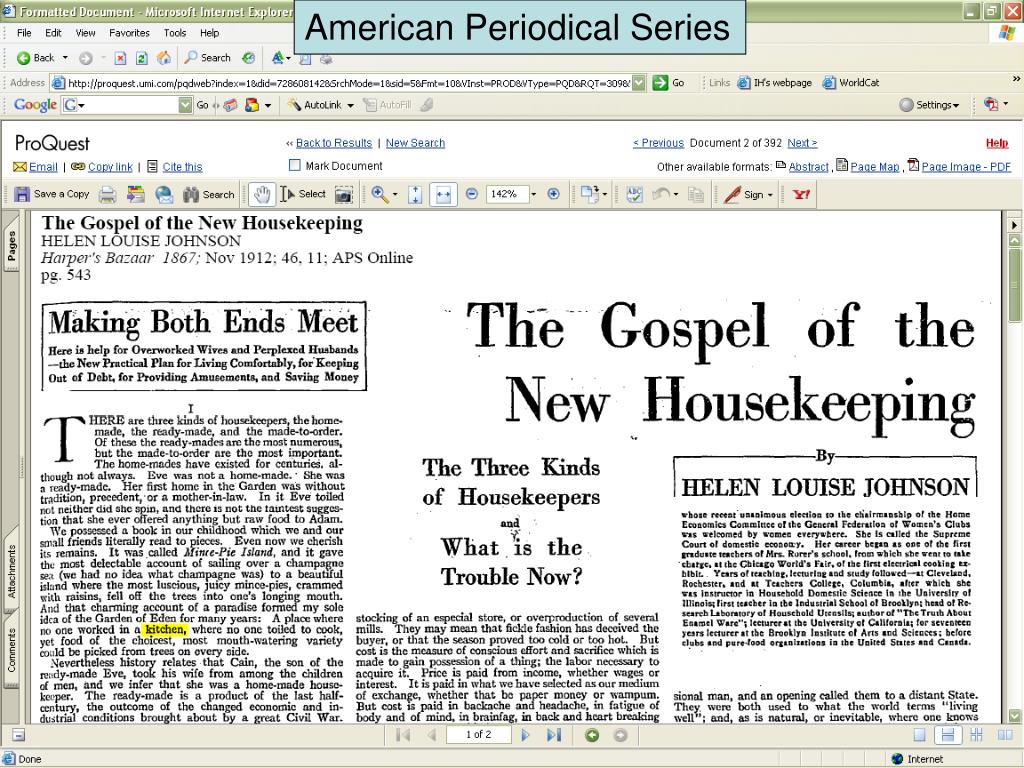
Task: Go to the next PDF page arrow
Action: [x=526, y=735]
